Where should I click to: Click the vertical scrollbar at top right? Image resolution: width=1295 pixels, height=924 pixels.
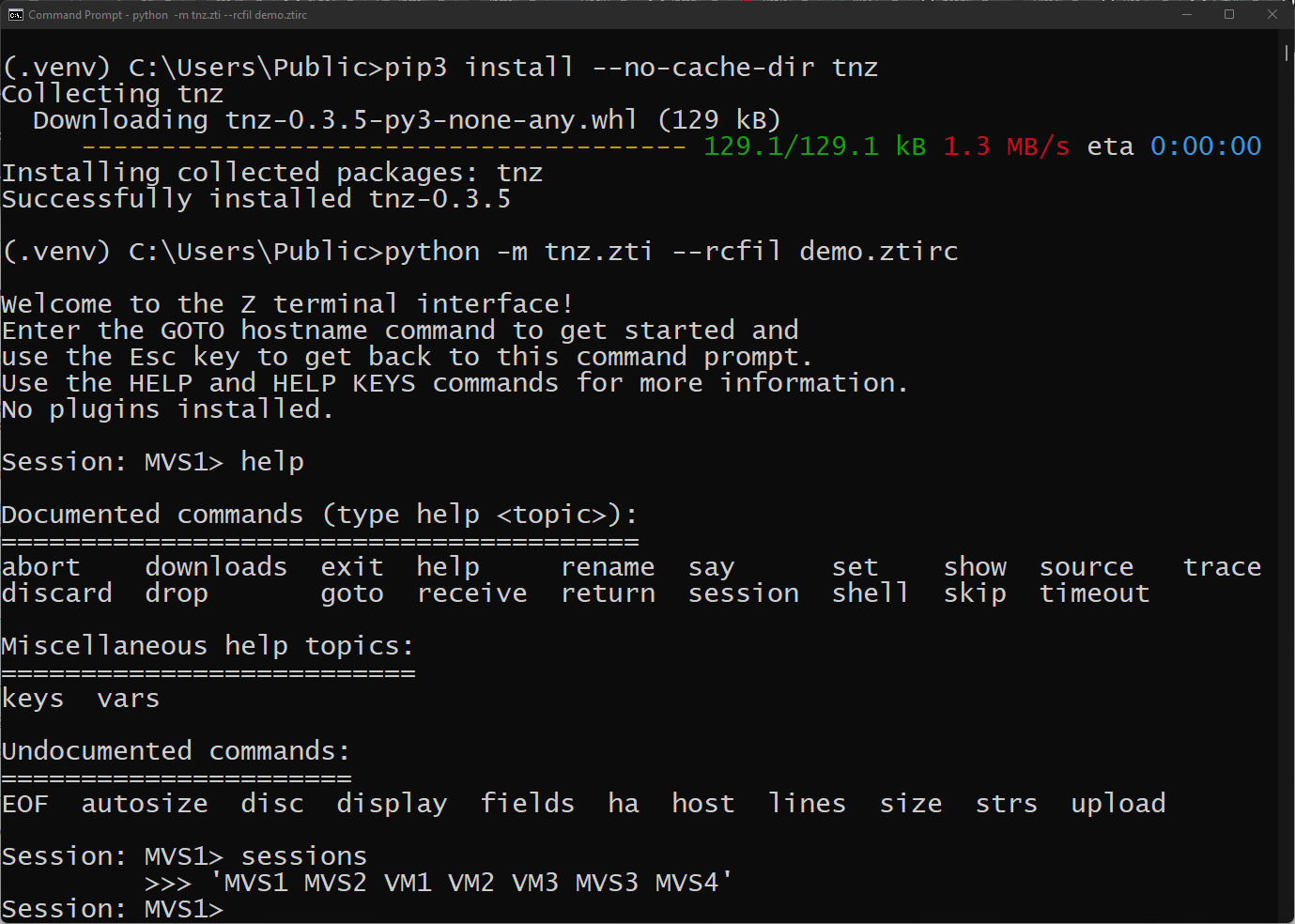(x=1285, y=54)
